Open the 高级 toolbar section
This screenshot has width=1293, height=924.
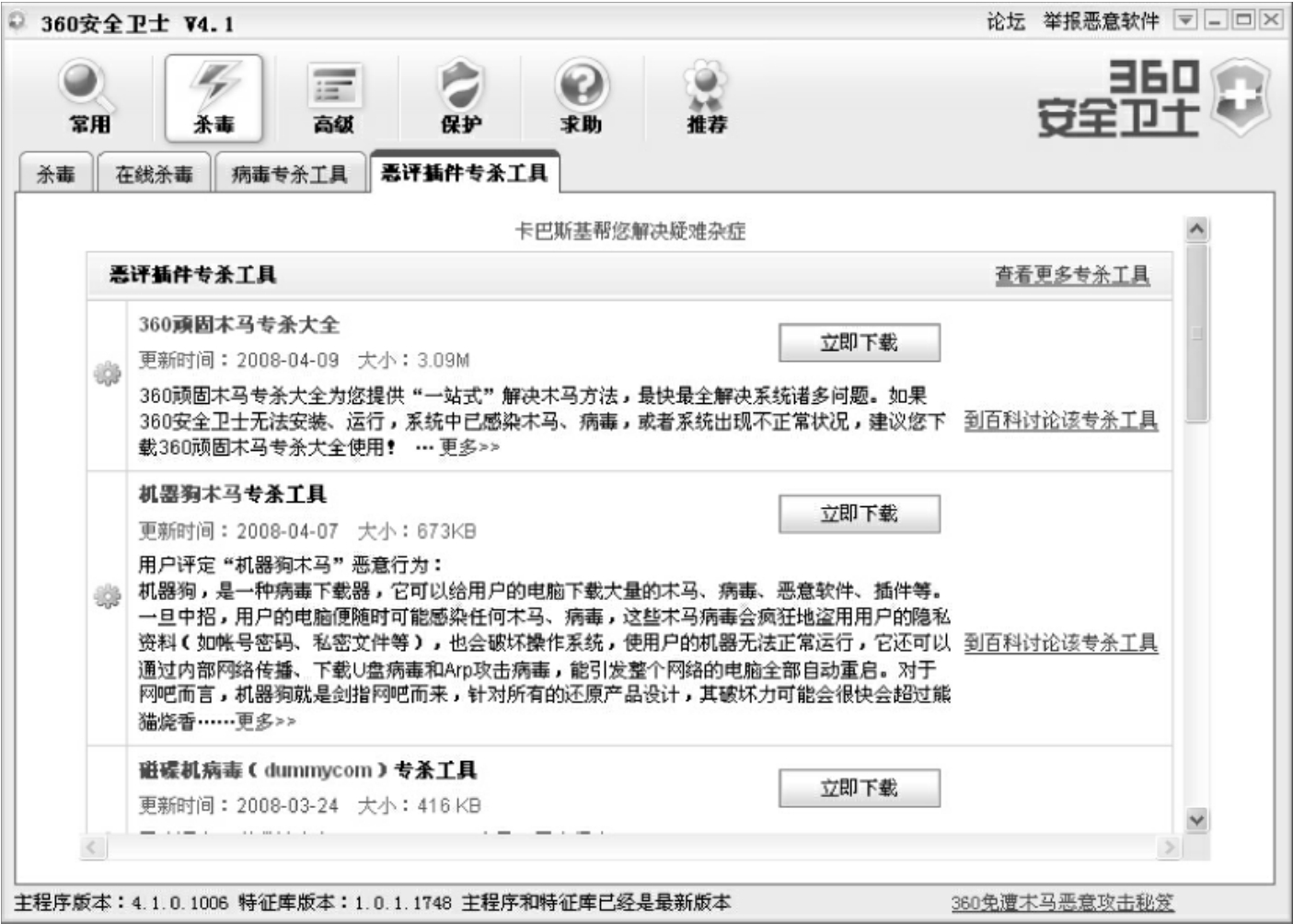tap(334, 98)
